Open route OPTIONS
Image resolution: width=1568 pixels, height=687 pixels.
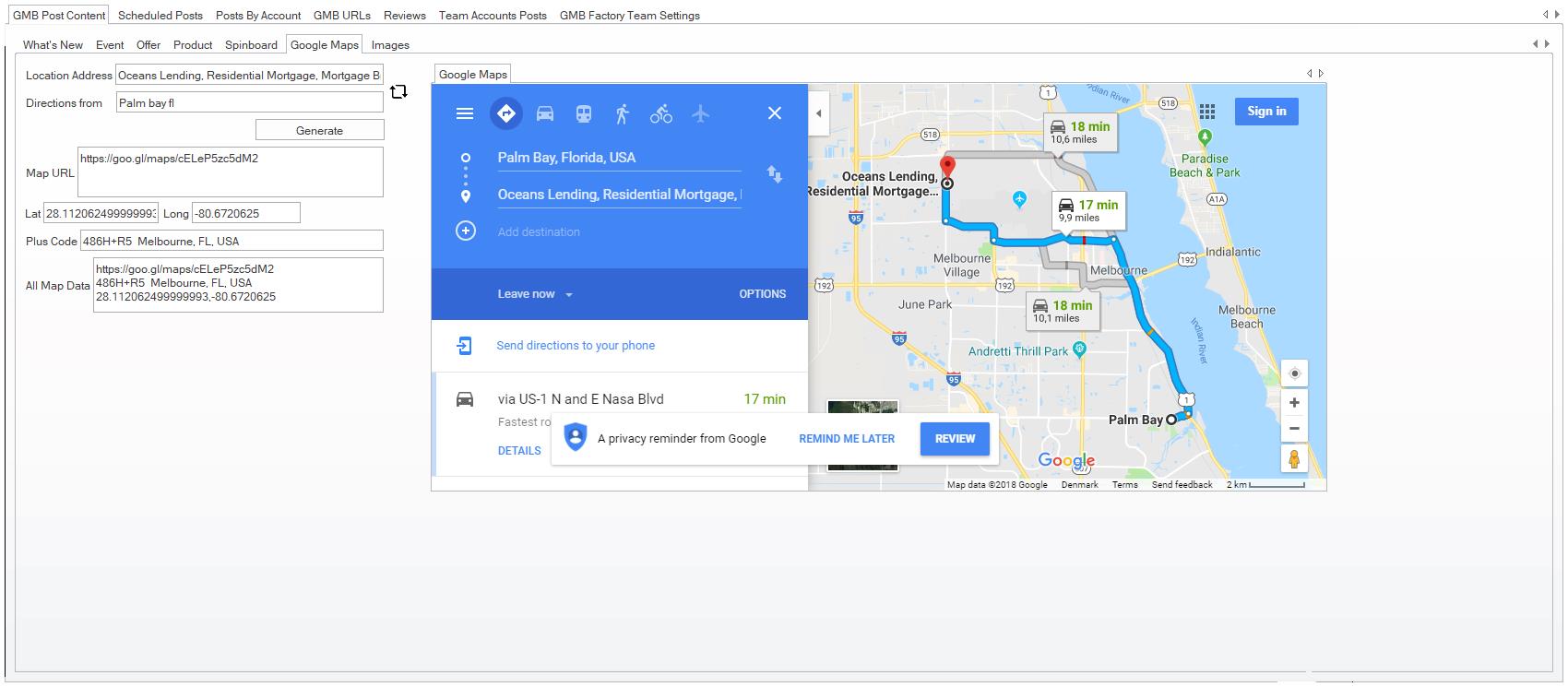[763, 294]
